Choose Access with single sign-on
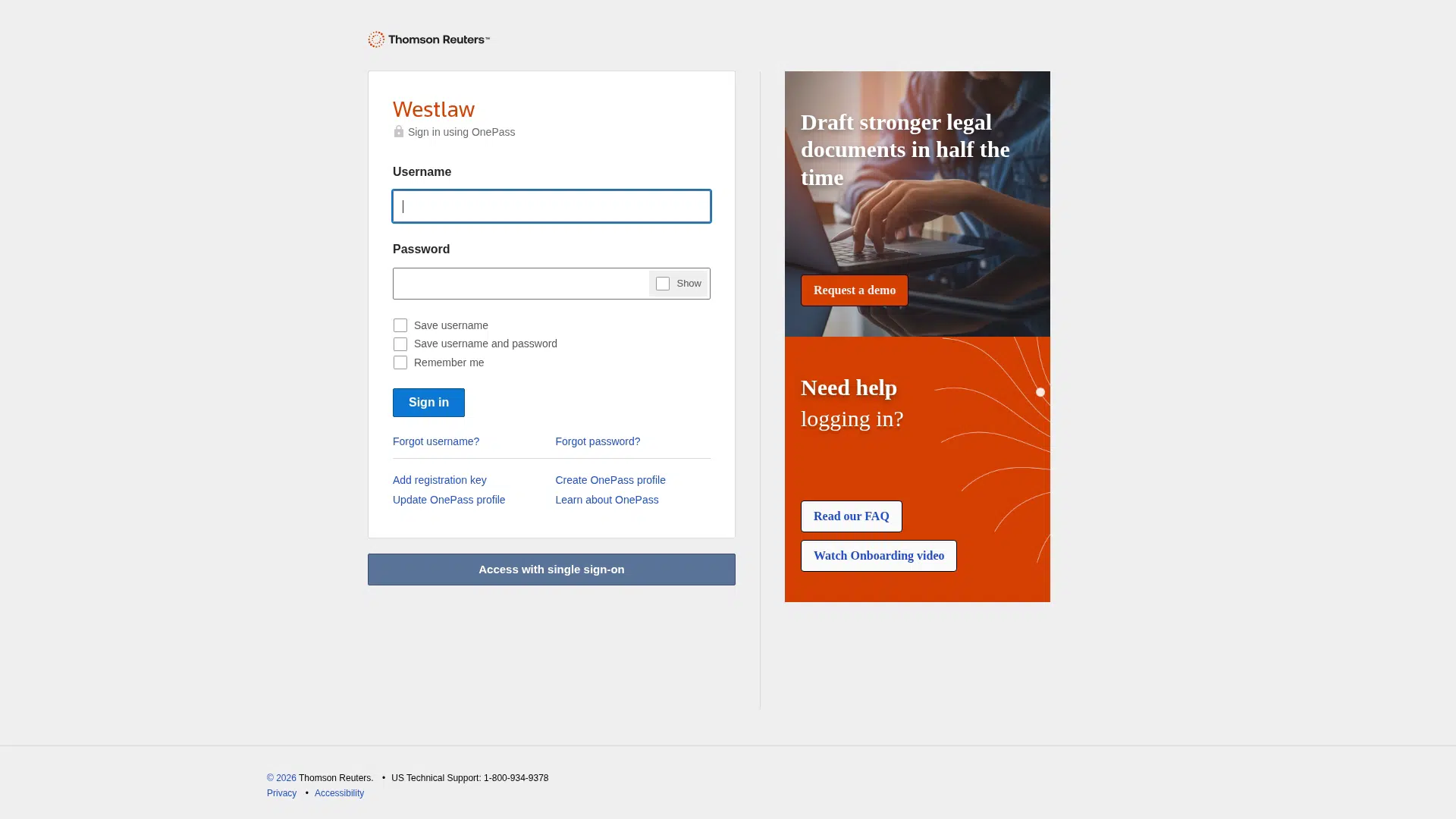 pos(551,570)
